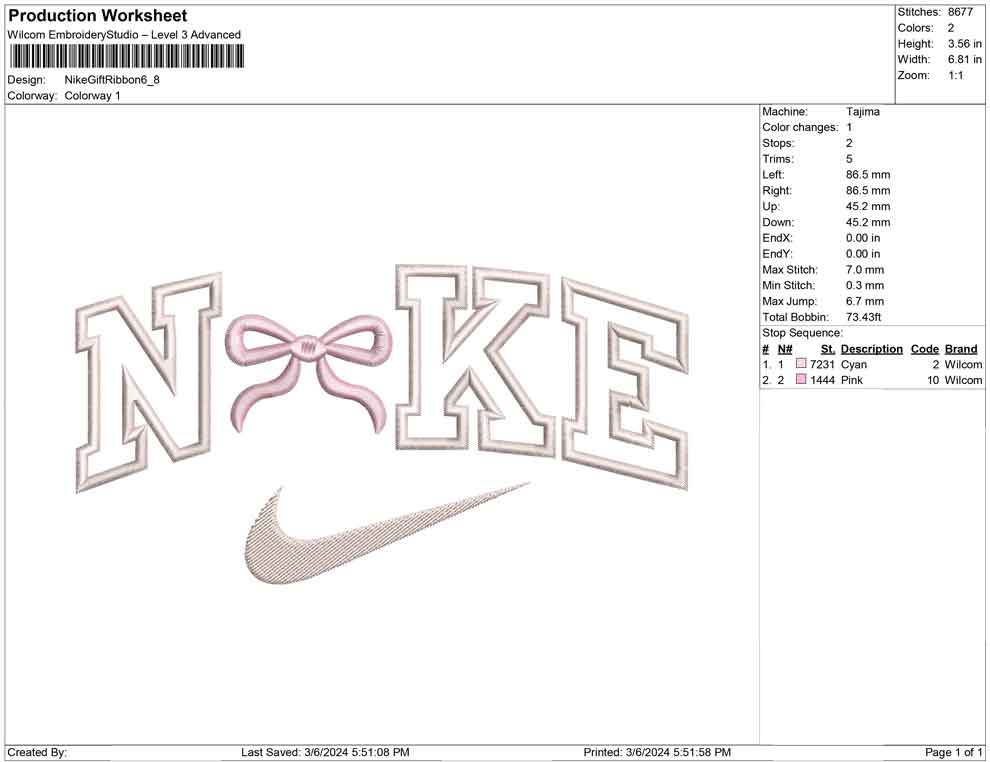This screenshot has height=762, width=990.
Task: Toggle the Pink color checkbox in Stop Sequence
Action: 799,380
